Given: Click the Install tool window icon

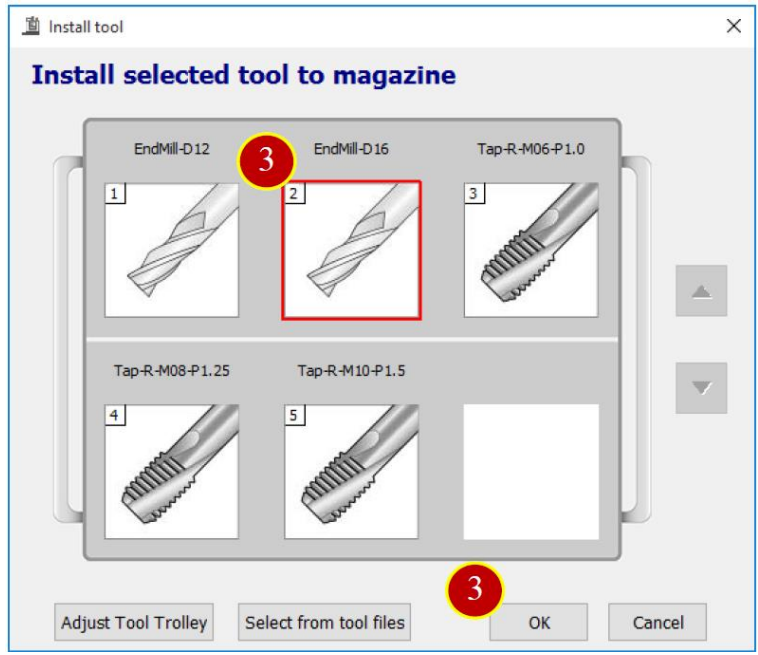Looking at the screenshot, I should (x=31, y=26).
